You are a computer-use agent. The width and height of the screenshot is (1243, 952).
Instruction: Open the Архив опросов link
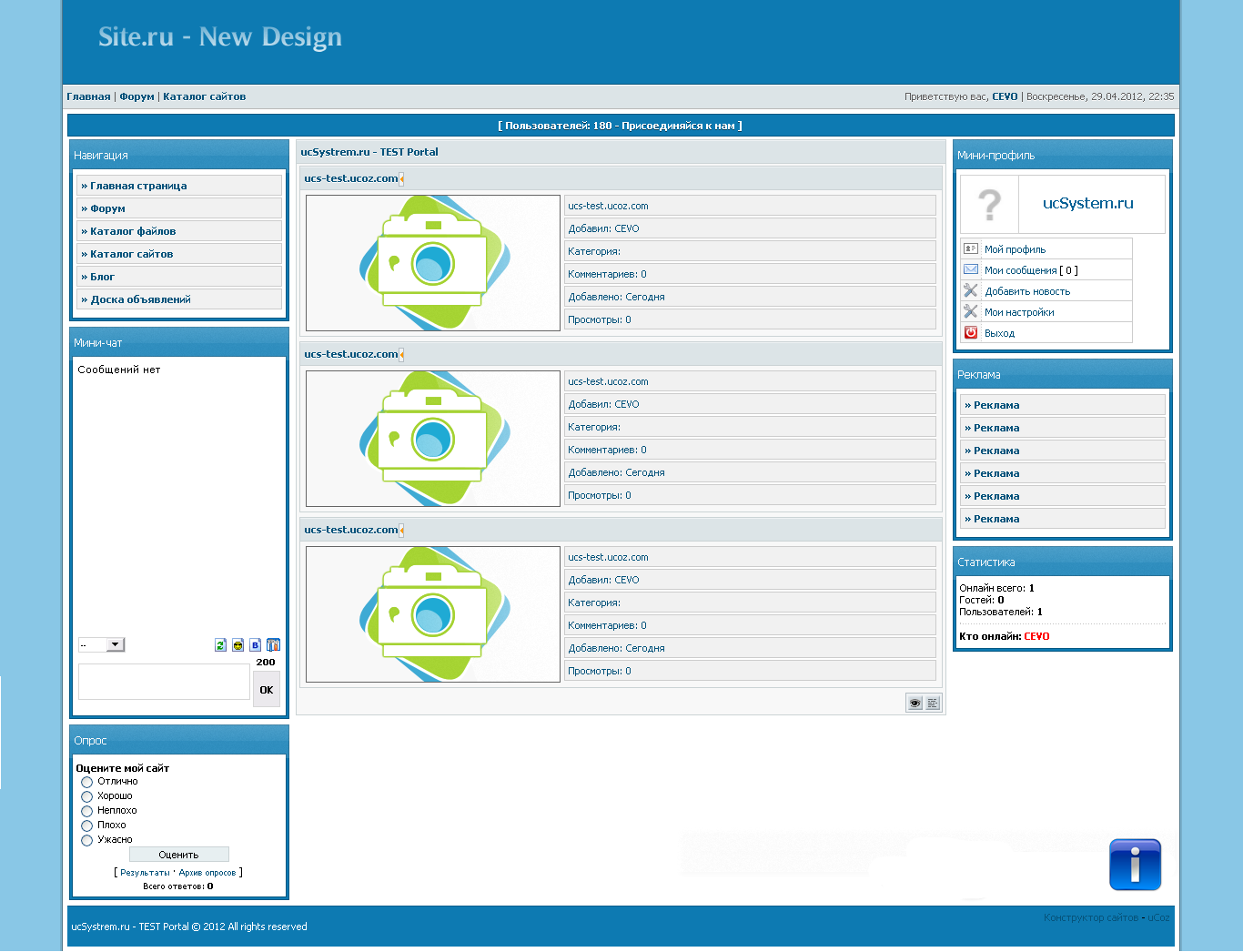(207, 873)
